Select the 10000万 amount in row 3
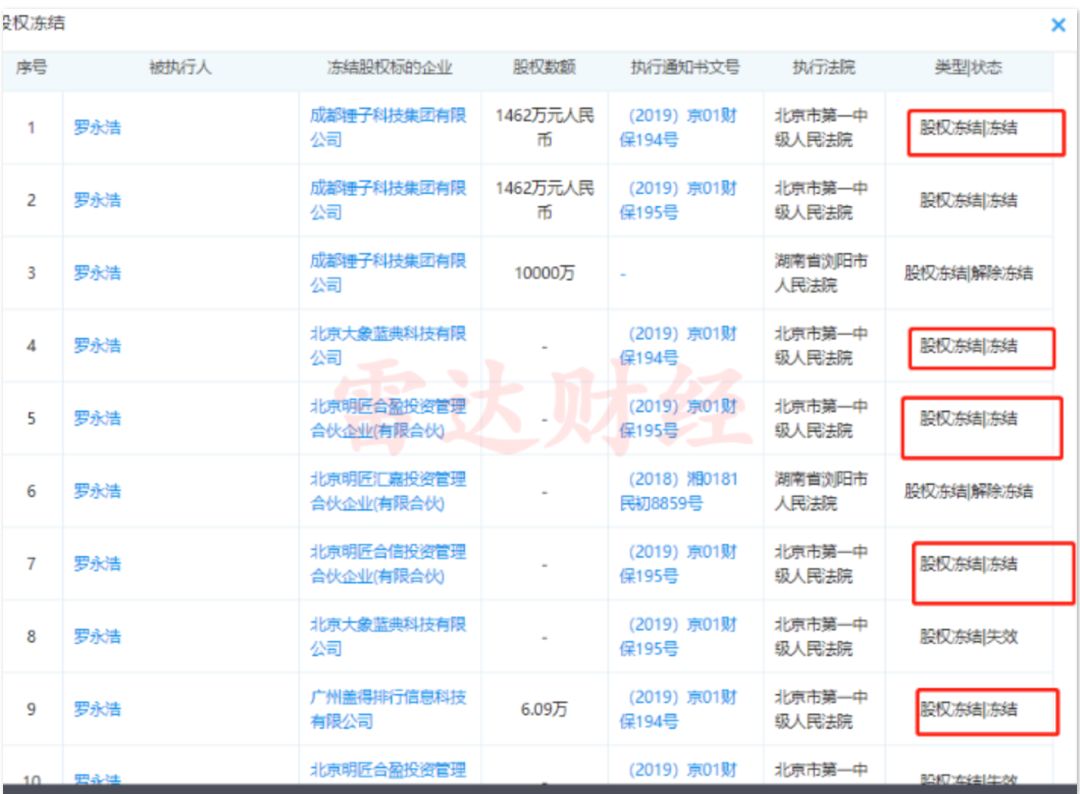 coord(544,273)
